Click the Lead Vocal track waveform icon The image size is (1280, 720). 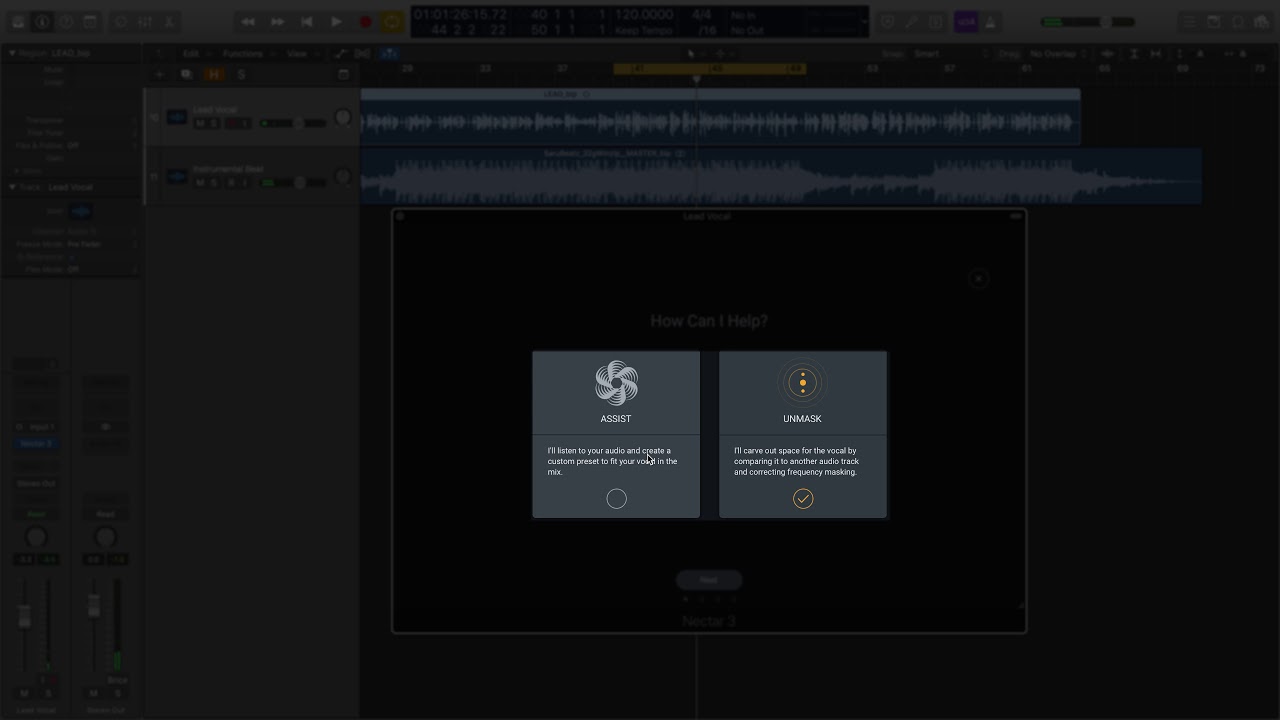pyautogui.click(x=177, y=117)
